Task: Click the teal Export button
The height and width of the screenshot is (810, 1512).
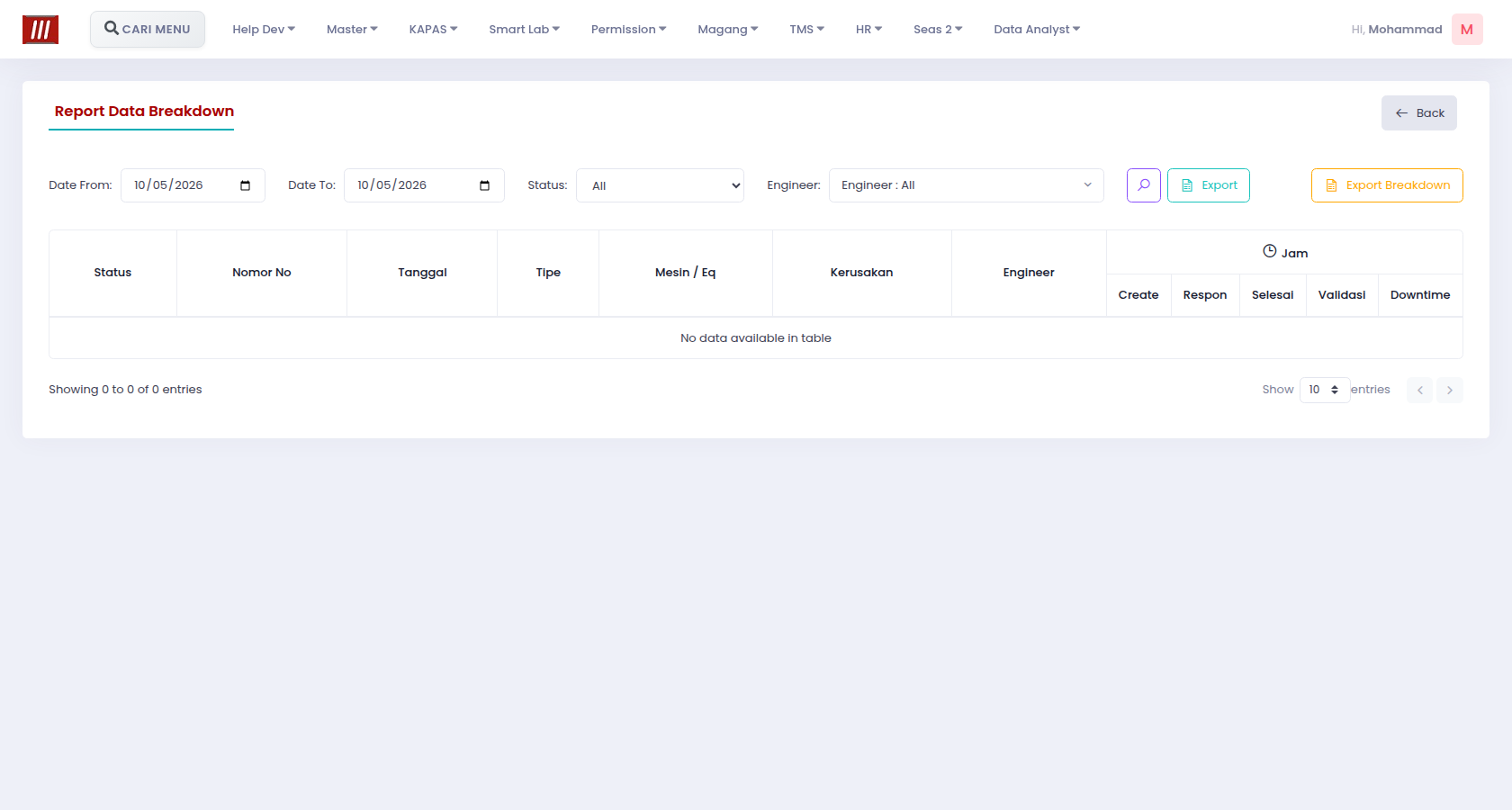Action: pos(1209,185)
